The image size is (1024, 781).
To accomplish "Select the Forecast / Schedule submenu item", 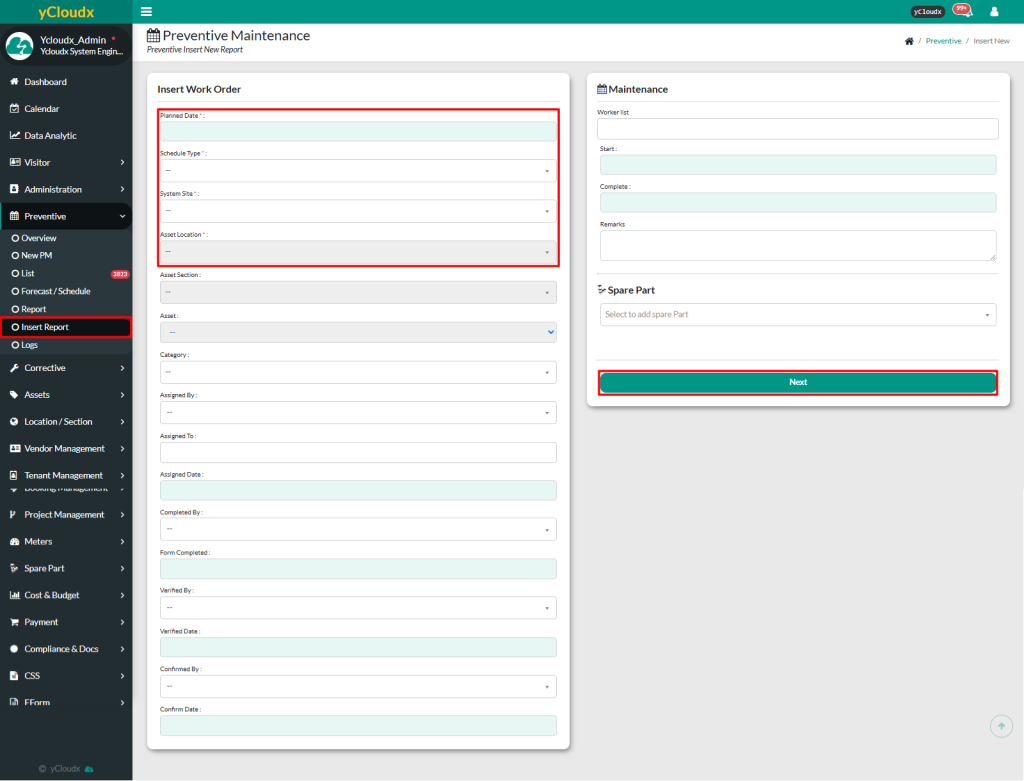I will [x=55, y=291].
